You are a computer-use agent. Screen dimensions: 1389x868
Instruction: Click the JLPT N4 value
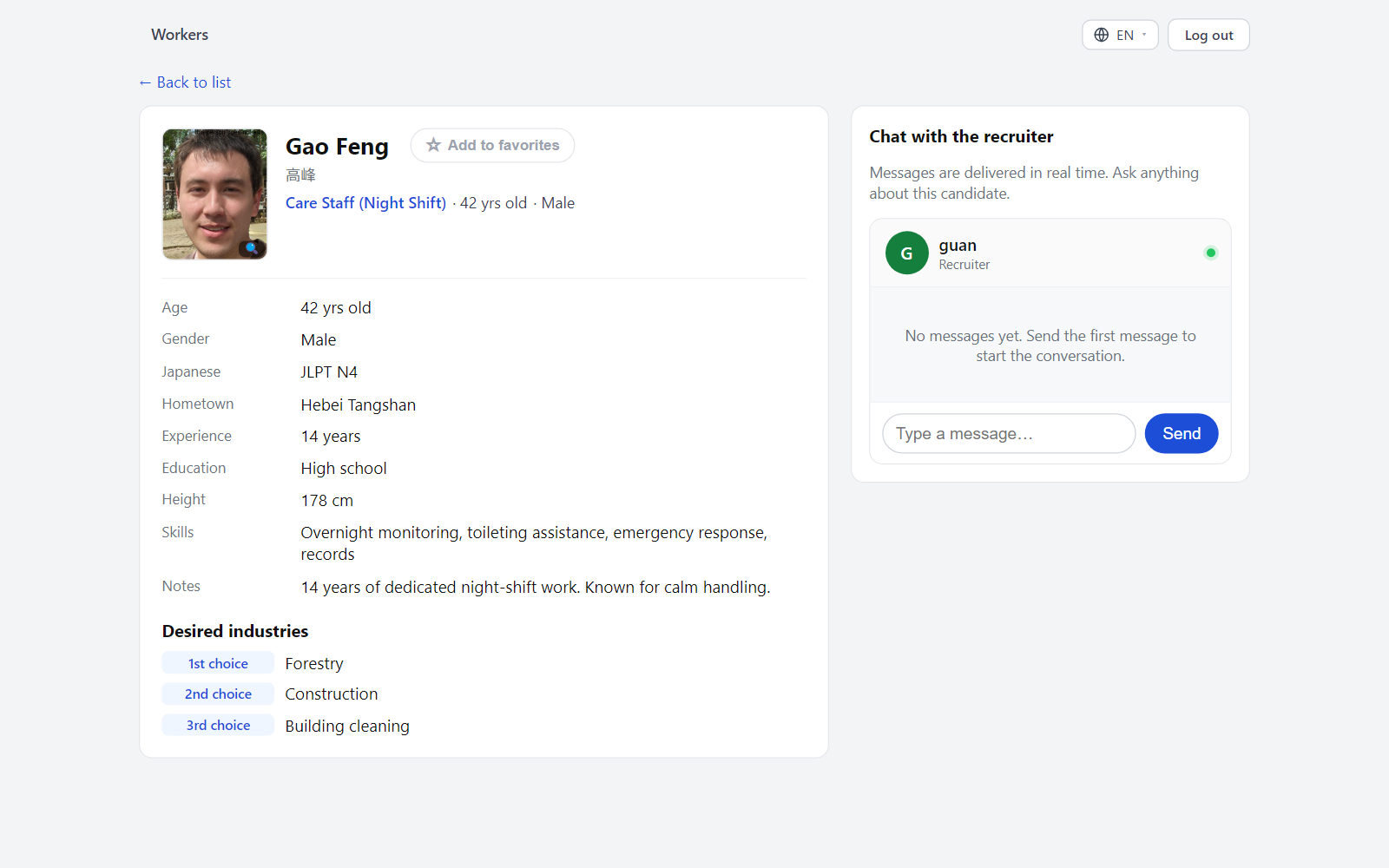pos(329,372)
